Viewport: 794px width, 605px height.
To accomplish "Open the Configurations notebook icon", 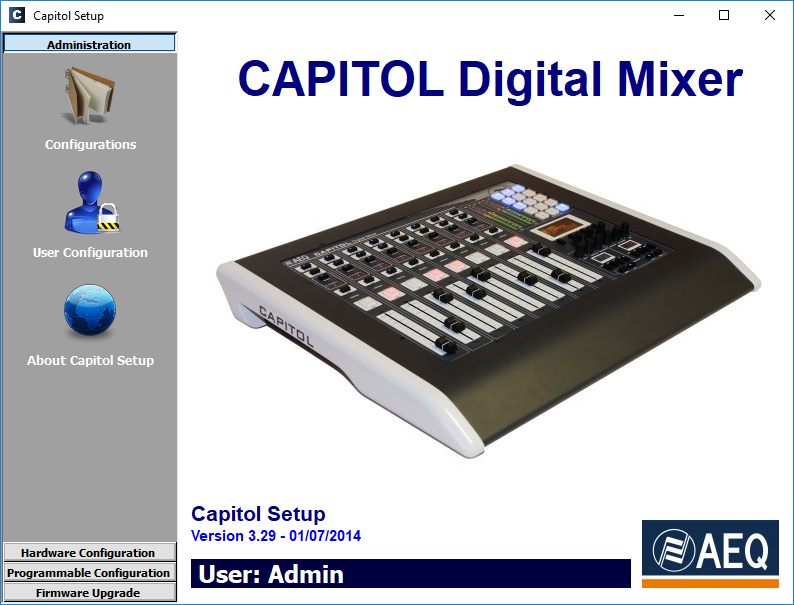I will tap(90, 96).
